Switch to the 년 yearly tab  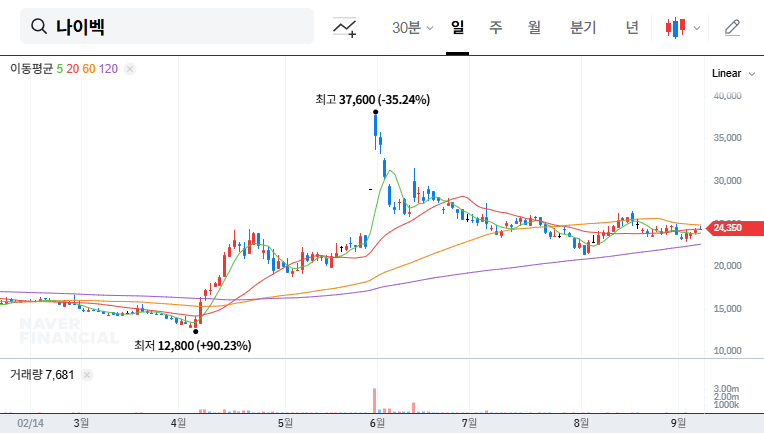coord(632,27)
